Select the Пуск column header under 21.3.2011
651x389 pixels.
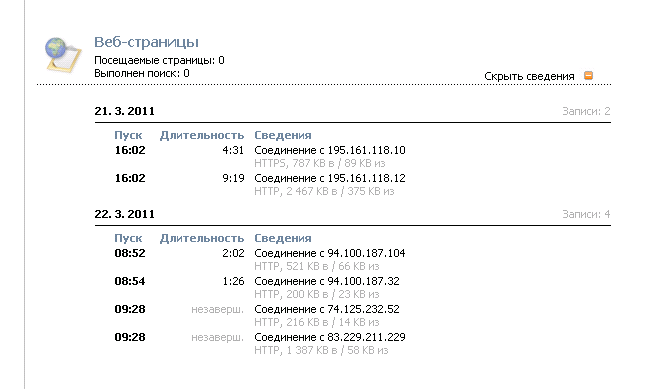[x=128, y=135]
